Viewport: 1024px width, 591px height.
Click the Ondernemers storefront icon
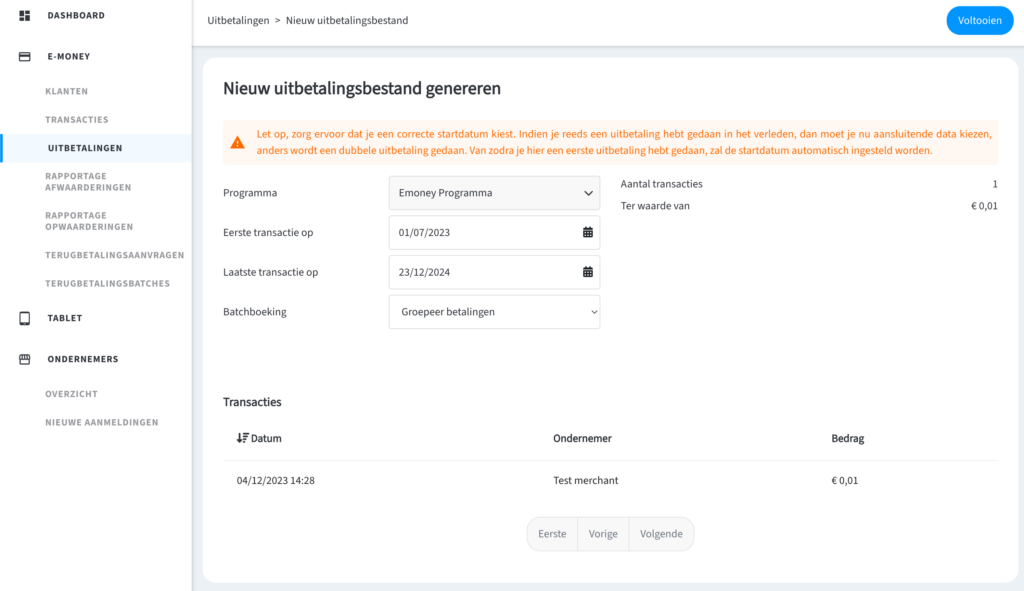click(25, 359)
